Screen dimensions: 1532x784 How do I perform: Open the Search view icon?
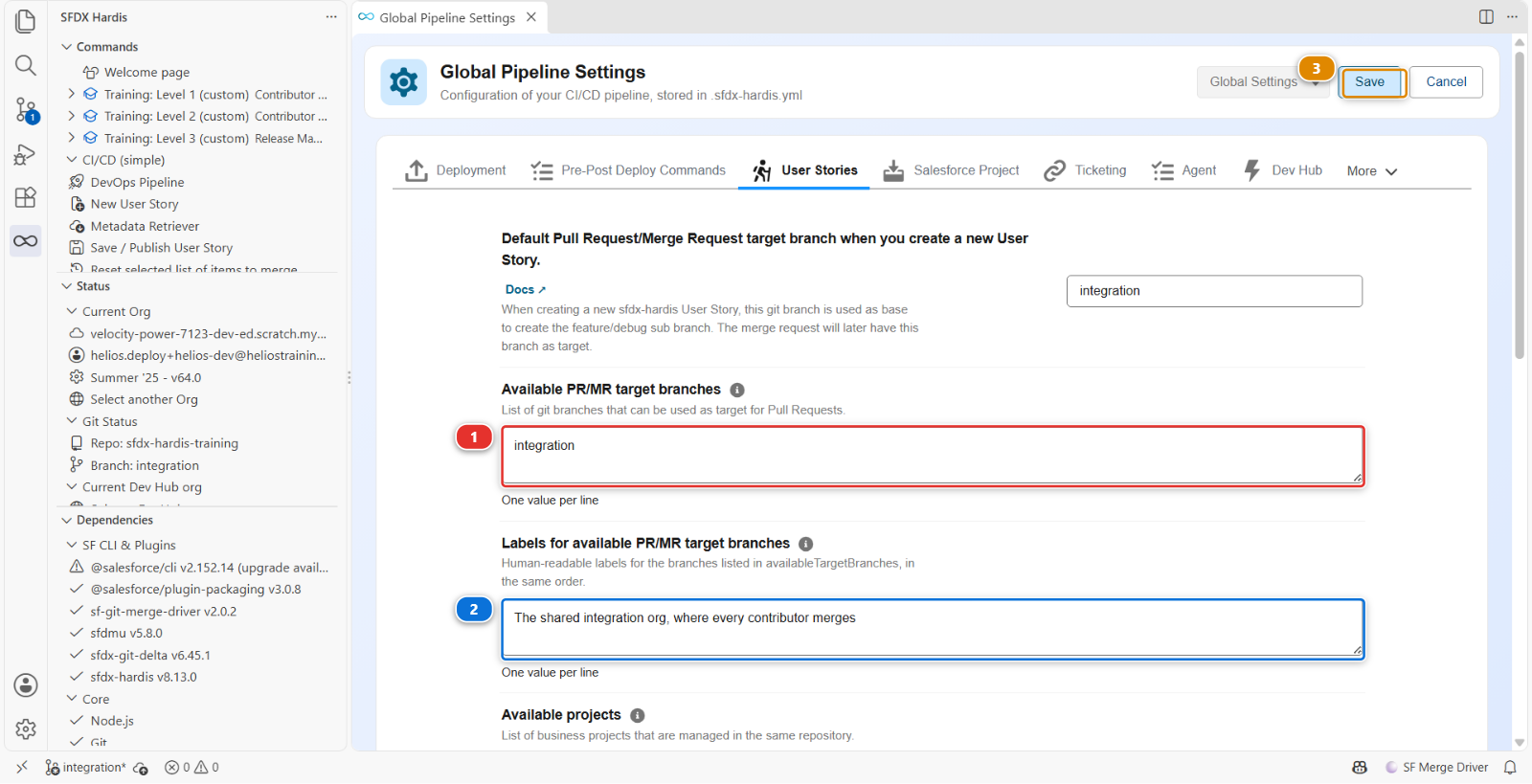click(x=26, y=65)
